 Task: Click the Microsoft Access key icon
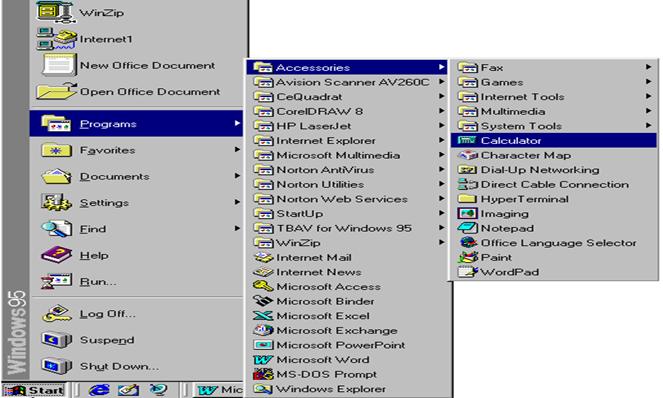[263, 286]
